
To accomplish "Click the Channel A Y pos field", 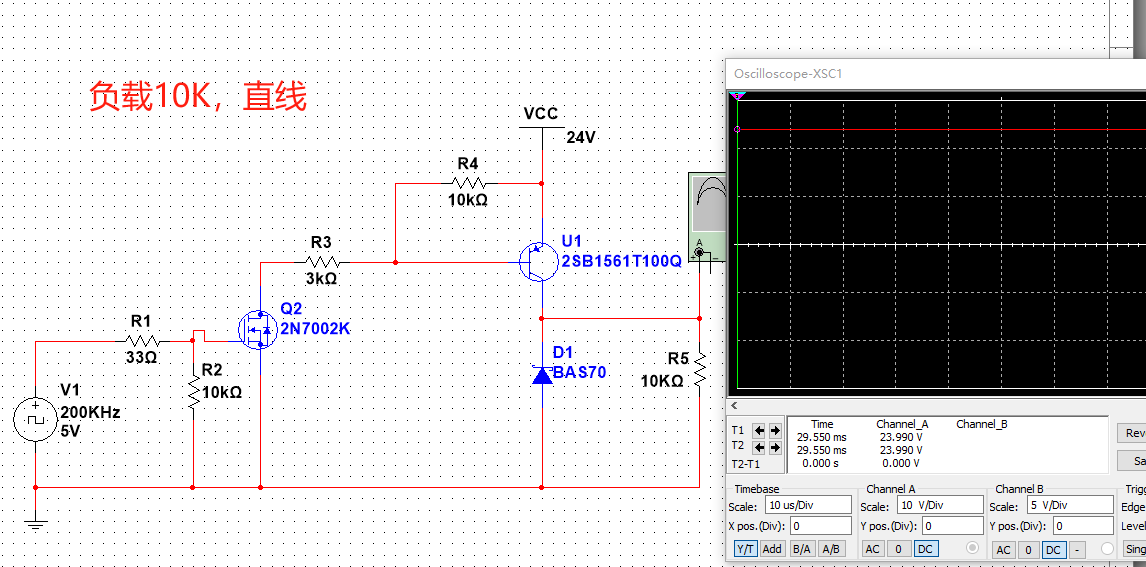I will [x=952, y=525].
